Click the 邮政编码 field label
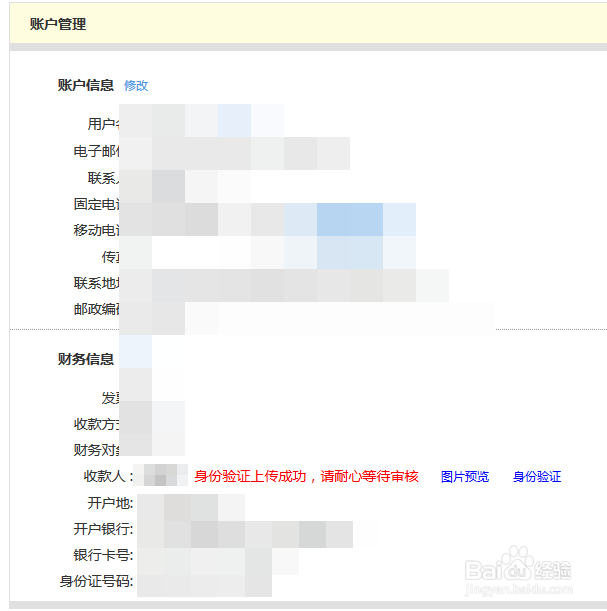 tap(96, 309)
